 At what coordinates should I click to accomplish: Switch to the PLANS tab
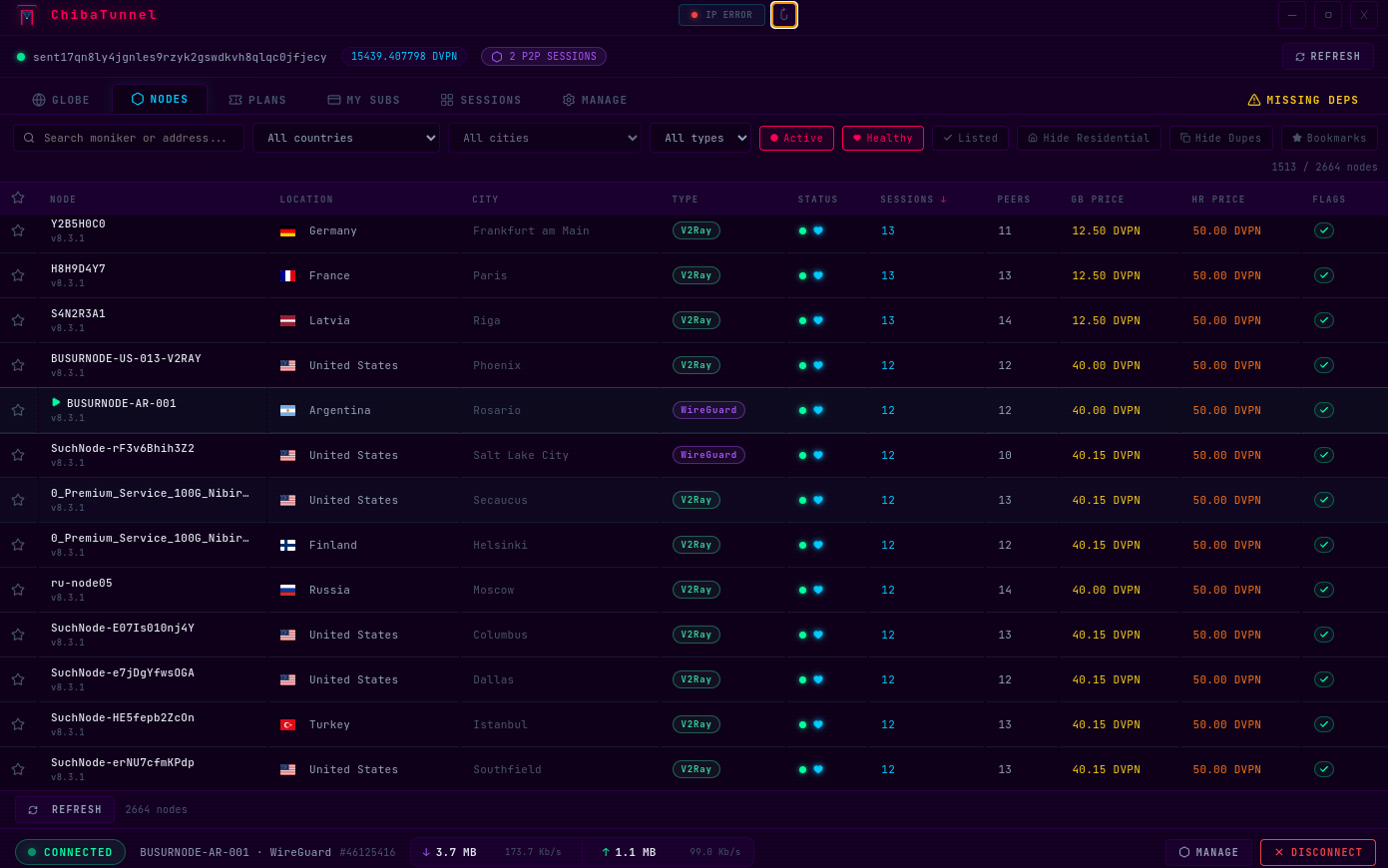tap(257, 100)
